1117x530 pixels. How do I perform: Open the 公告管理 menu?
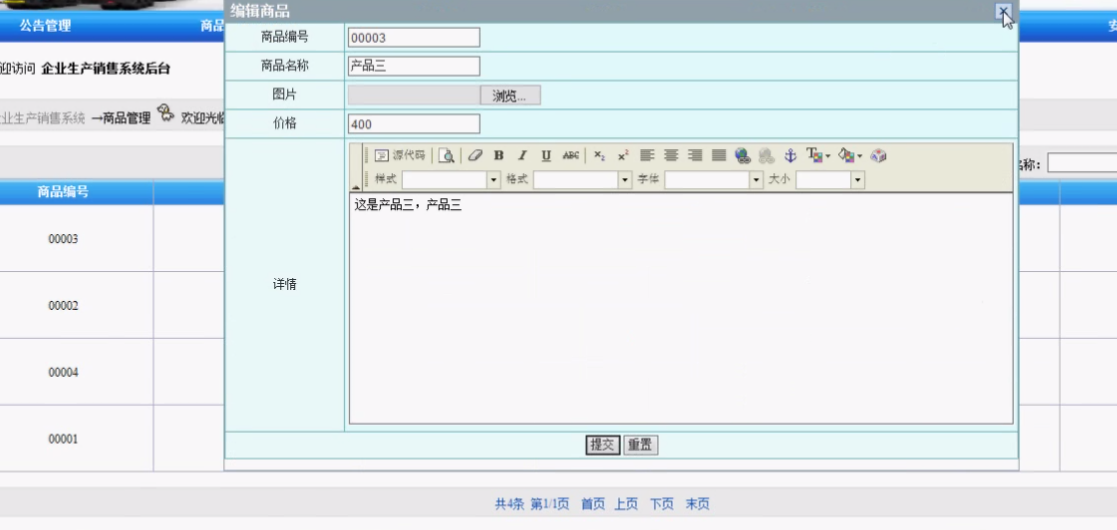(x=46, y=26)
